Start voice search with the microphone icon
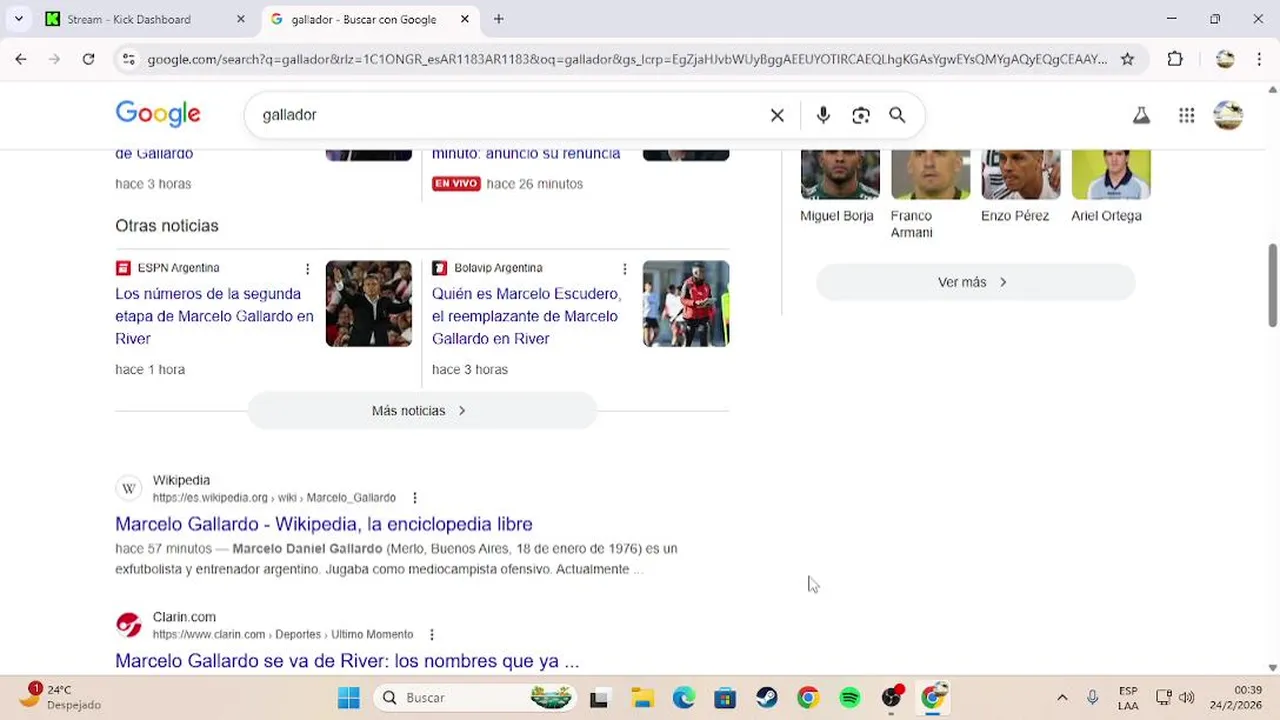Viewport: 1280px width, 720px height. click(x=823, y=115)
